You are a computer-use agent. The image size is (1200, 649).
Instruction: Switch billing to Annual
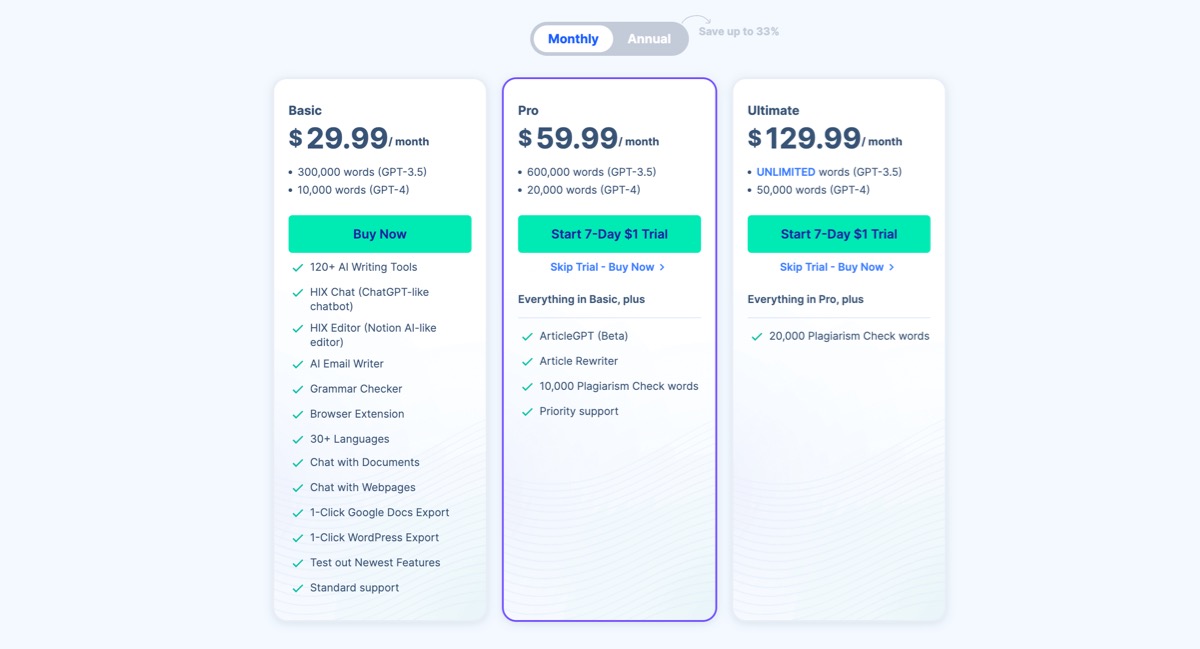648,38
